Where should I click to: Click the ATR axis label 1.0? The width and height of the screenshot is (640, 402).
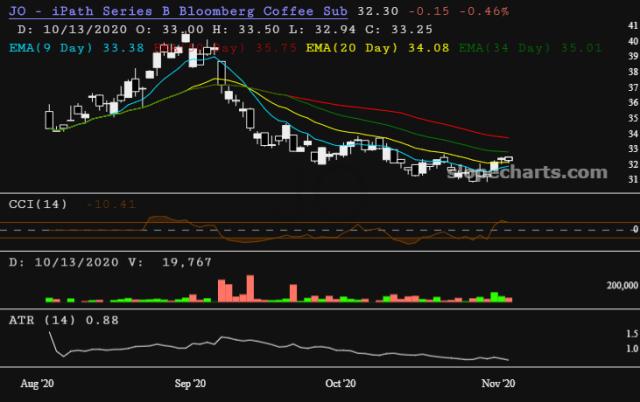coord(632,349)
